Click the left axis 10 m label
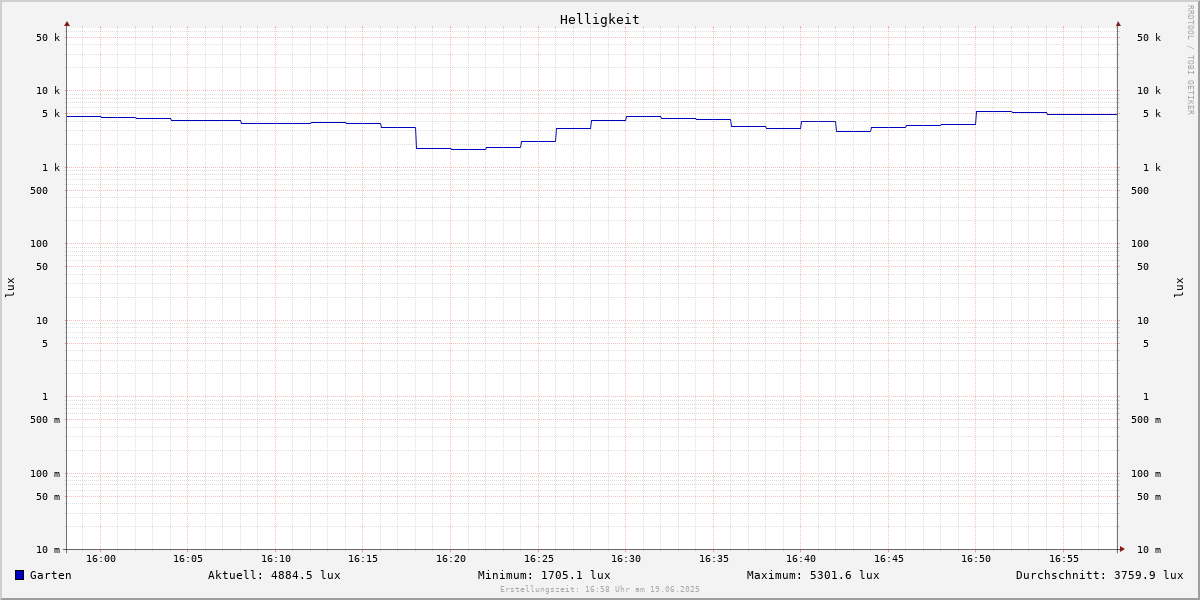 pyautogui.click(x=48, y=550)
